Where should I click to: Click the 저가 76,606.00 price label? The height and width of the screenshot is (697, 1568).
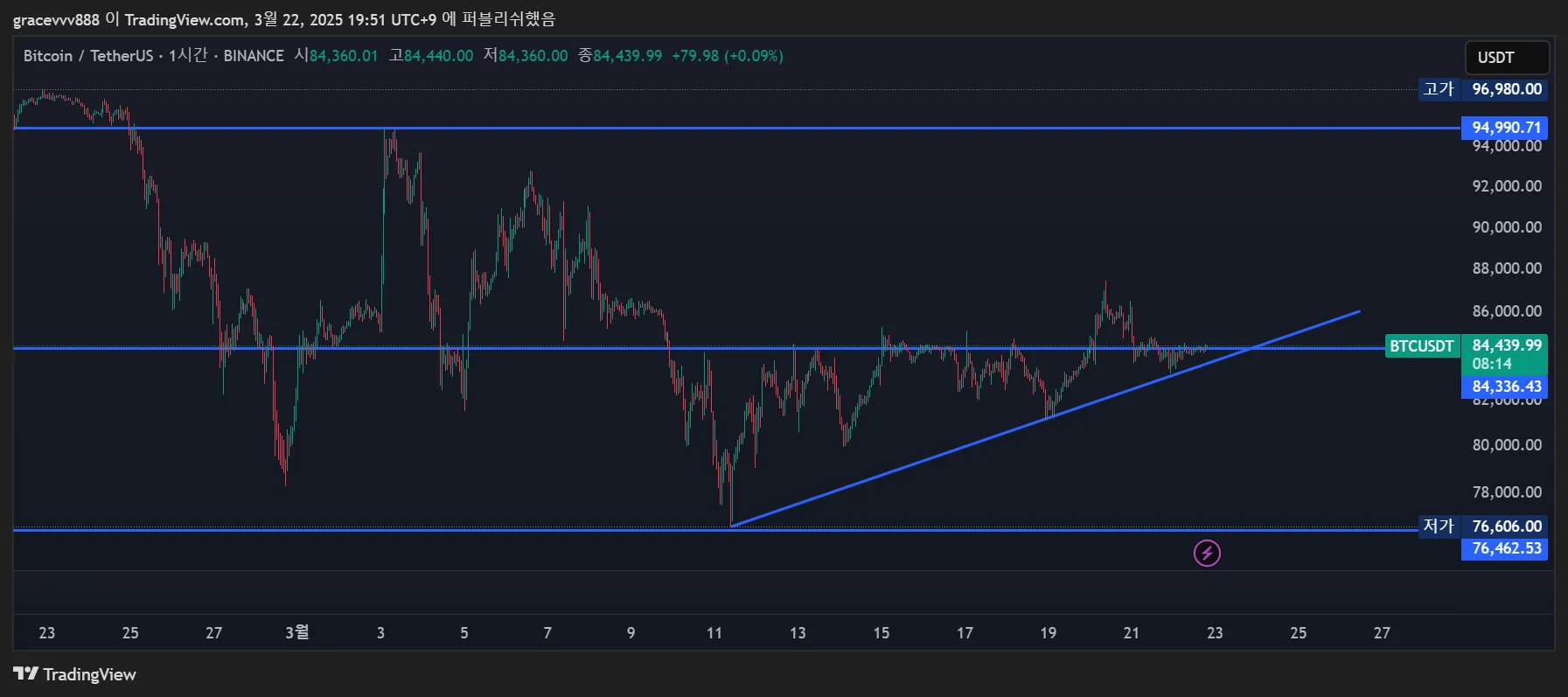pyautogui.click(x=1483, y=526)
